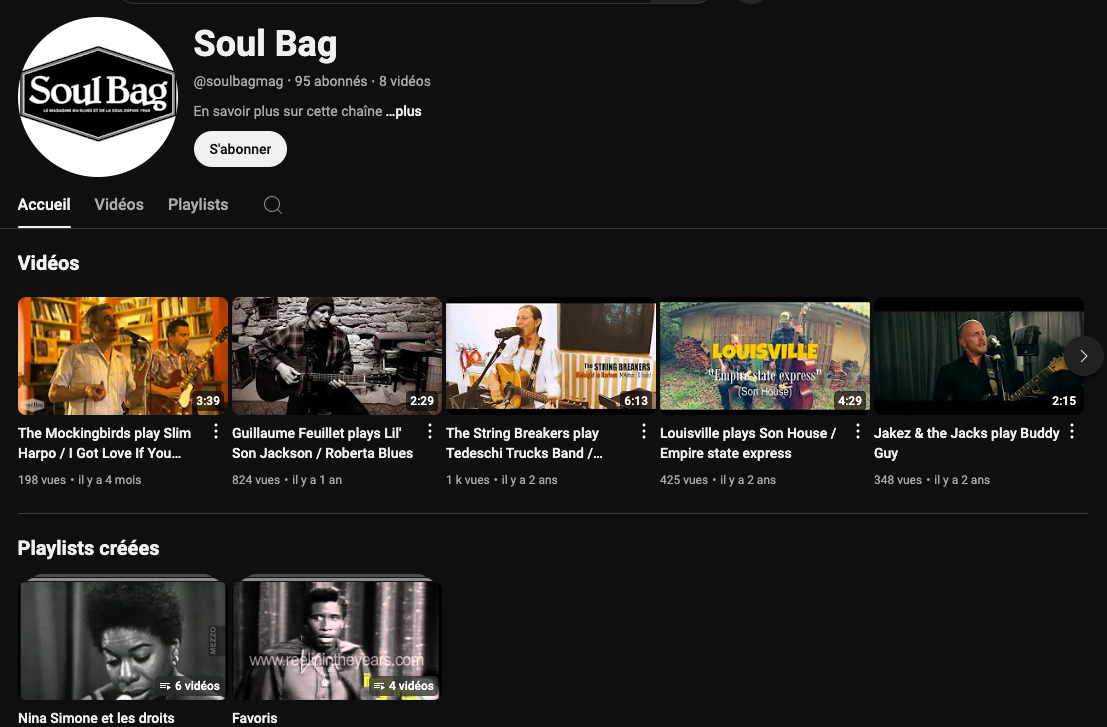Open options menu for Jakez & the Jacks video
This screenshot has height=727, width=1107.
[x=1072, y=431]
